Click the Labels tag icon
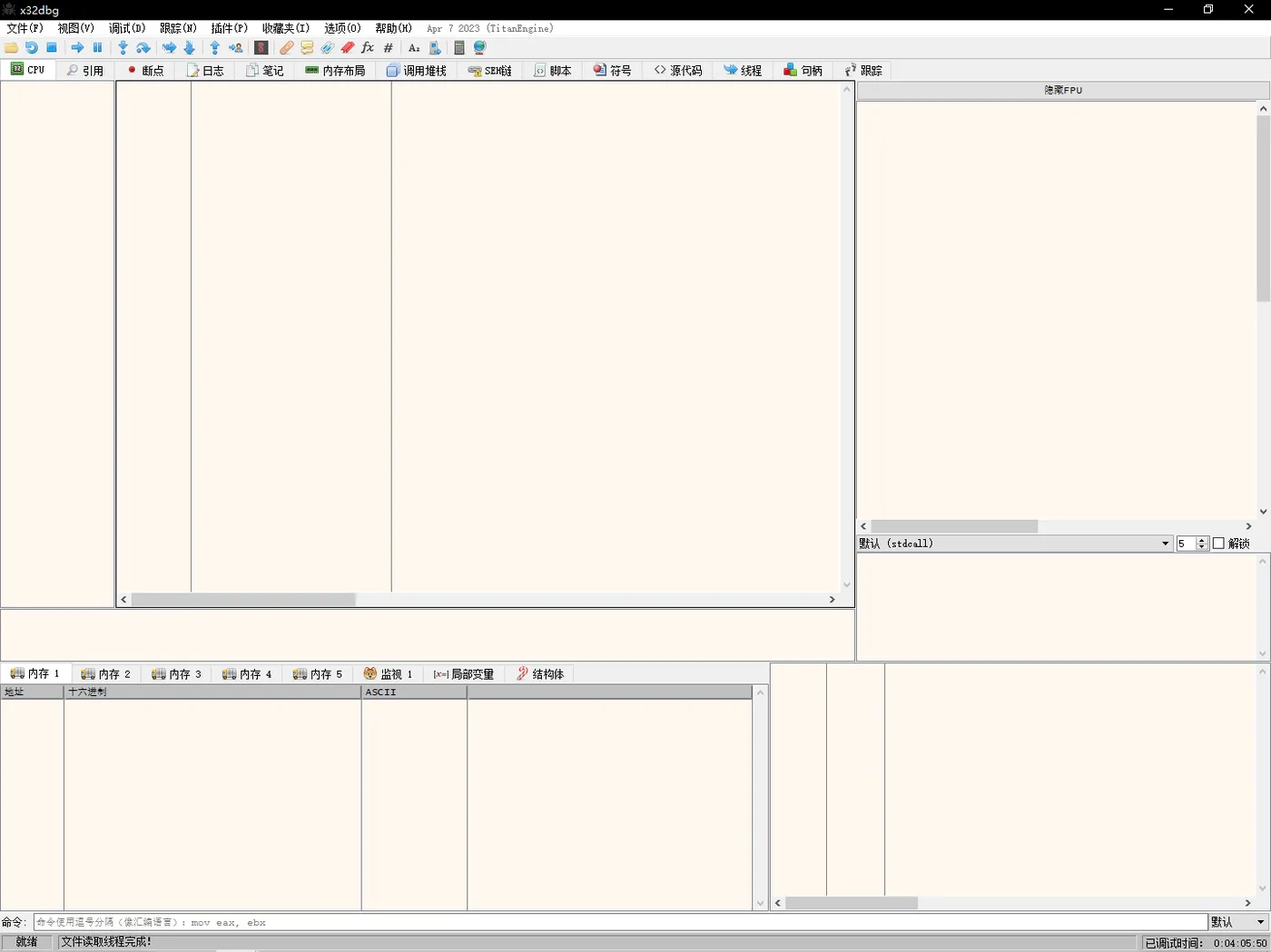The width and height of the screenshot is (1271, 952). [328, 47]
